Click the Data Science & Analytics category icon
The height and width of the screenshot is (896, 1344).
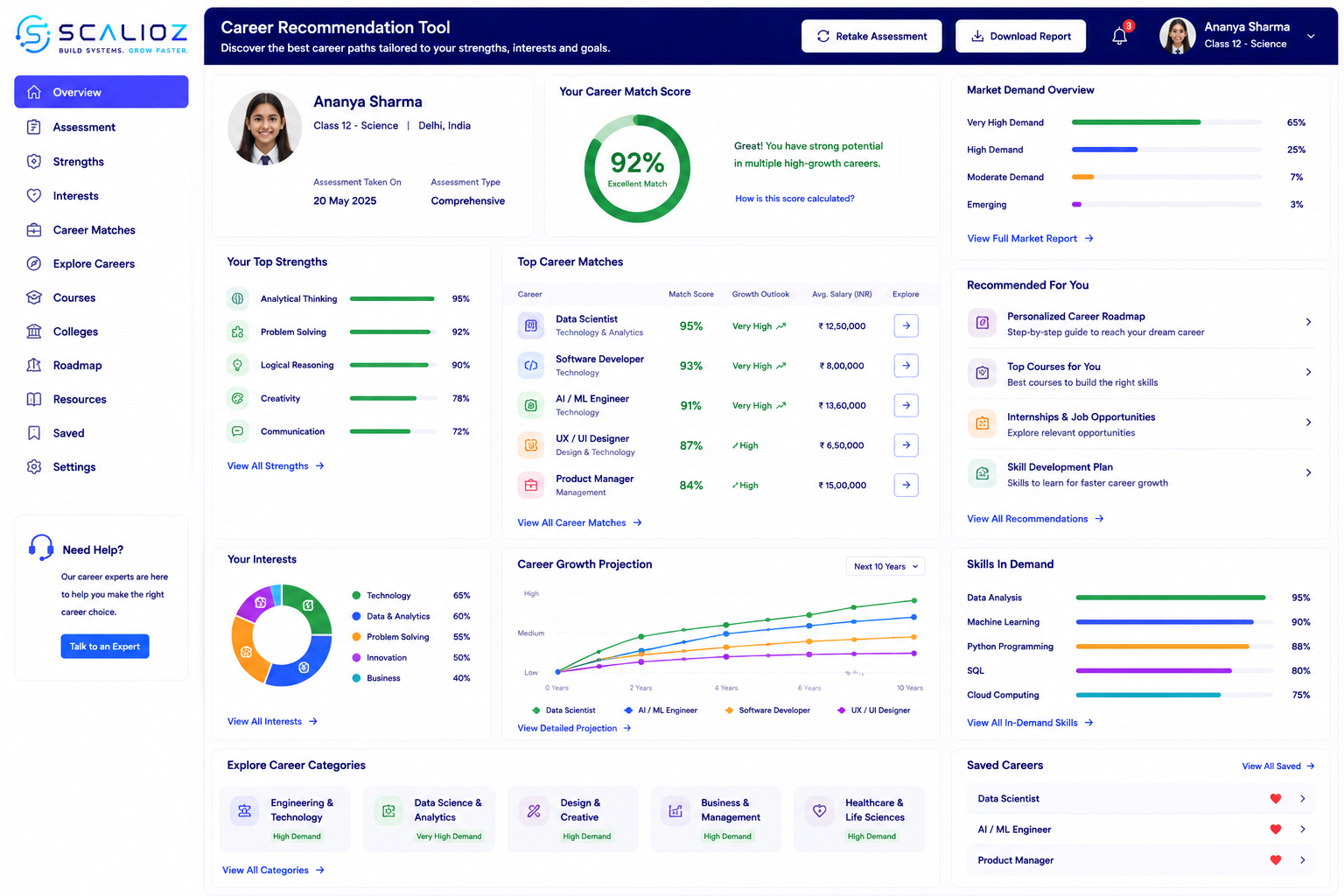pos(389,811)
